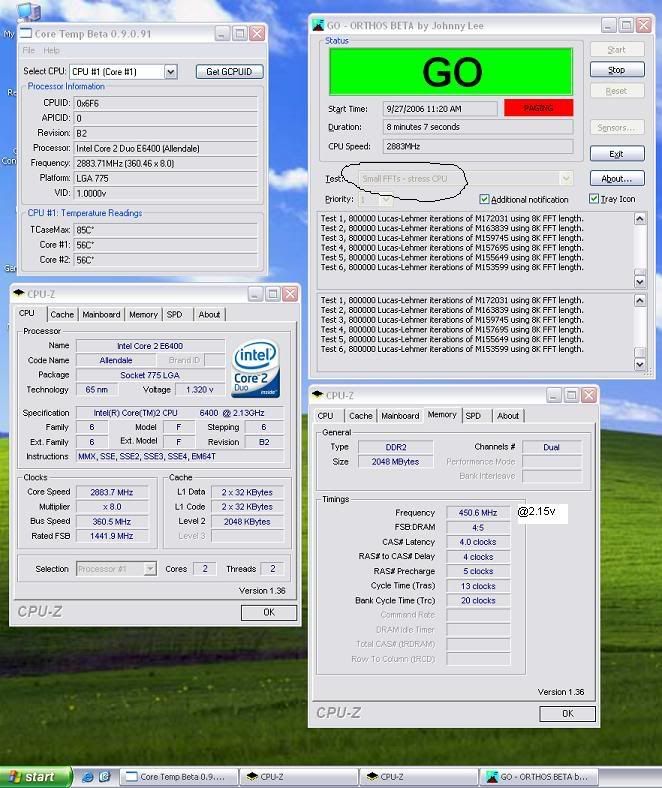This screenshot has height=788, width=662.
Task: Toggle the Tray Icon checkbox
Action: 594,199
